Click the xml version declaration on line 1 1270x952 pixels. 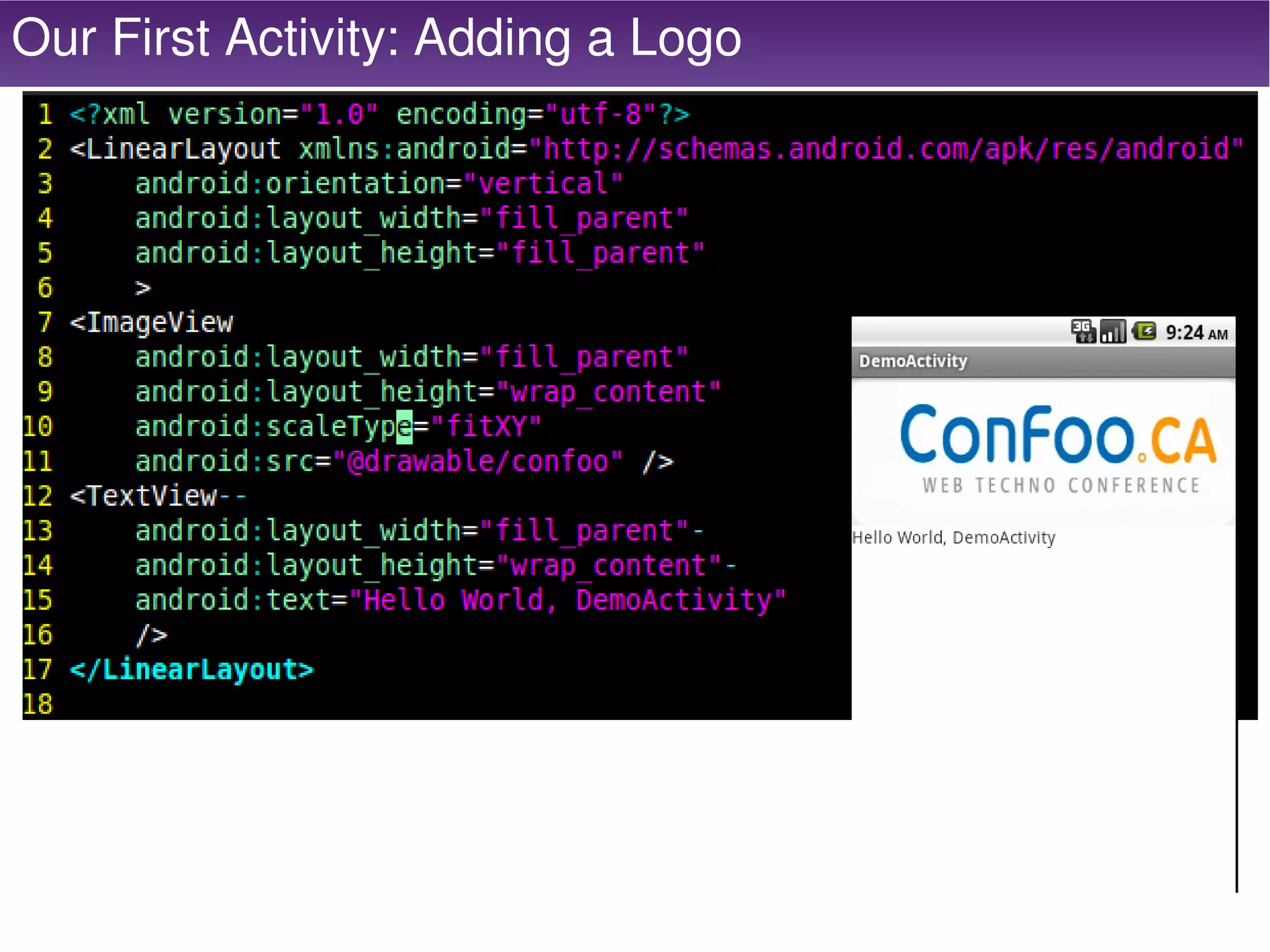pyautogui.click(x=380, y=114)
